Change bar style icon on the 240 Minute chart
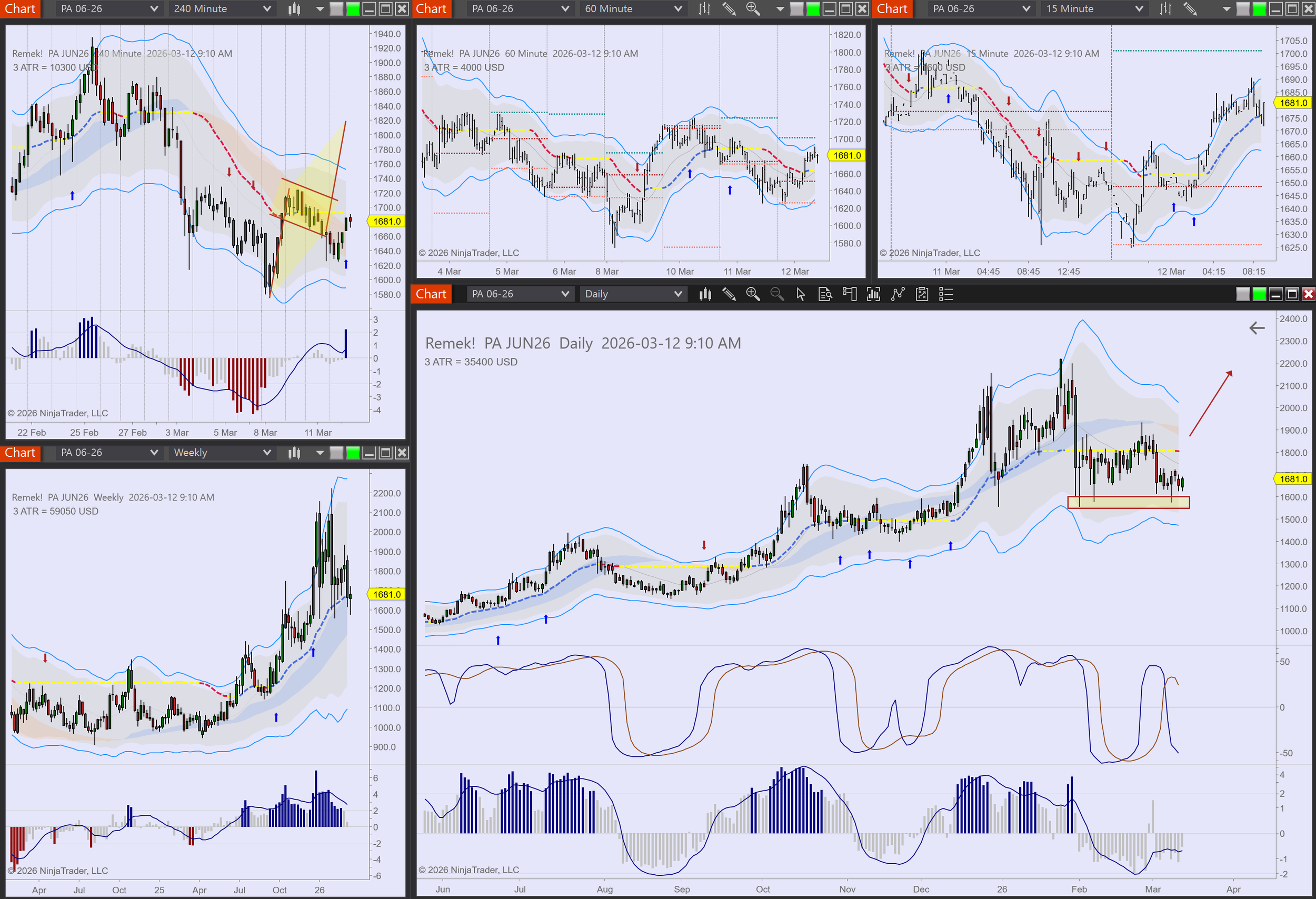1316x899 pixels. (294, 8)
